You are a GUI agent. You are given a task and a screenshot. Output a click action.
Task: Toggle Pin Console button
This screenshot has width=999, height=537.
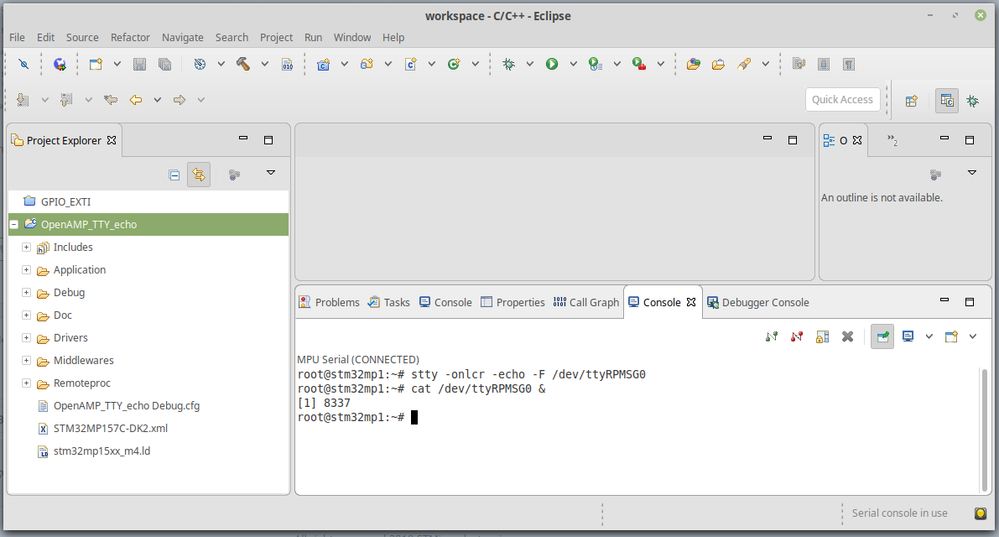(882, 336)
